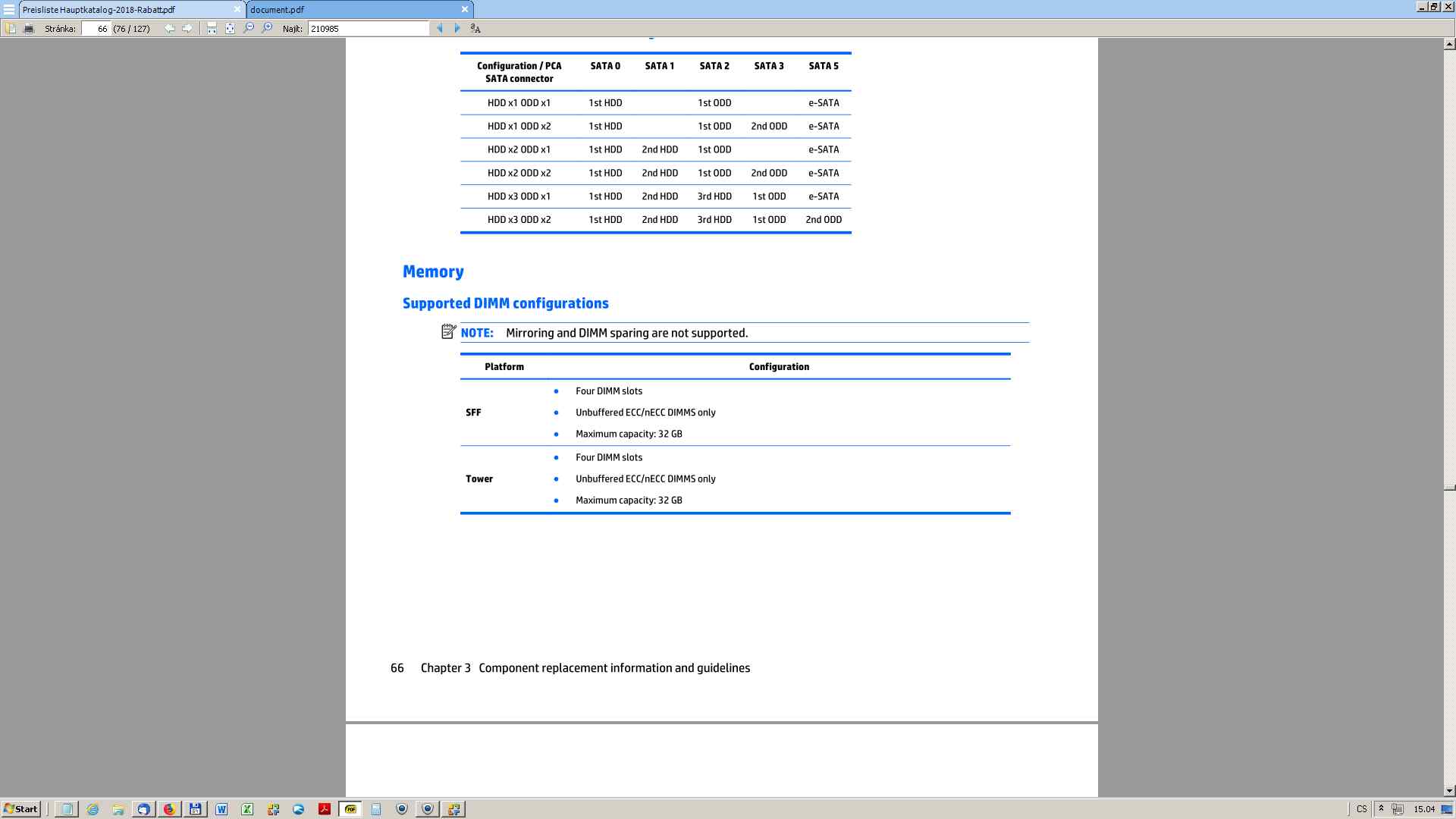
Task: Open the hamburger menu icon
Action: tap(9, 10)
